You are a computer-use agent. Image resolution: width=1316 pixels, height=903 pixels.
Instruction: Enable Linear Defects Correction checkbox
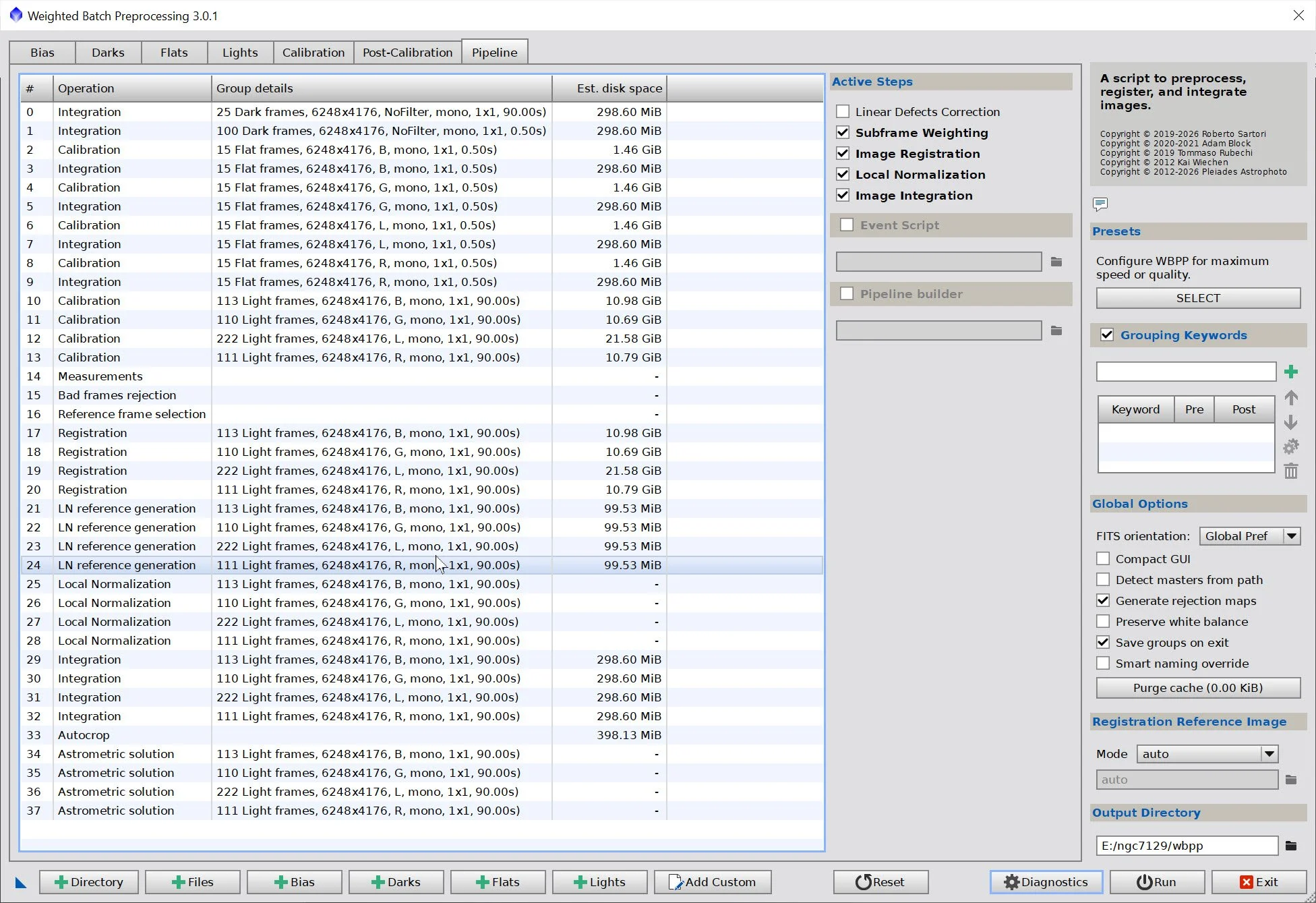[843, 112]
